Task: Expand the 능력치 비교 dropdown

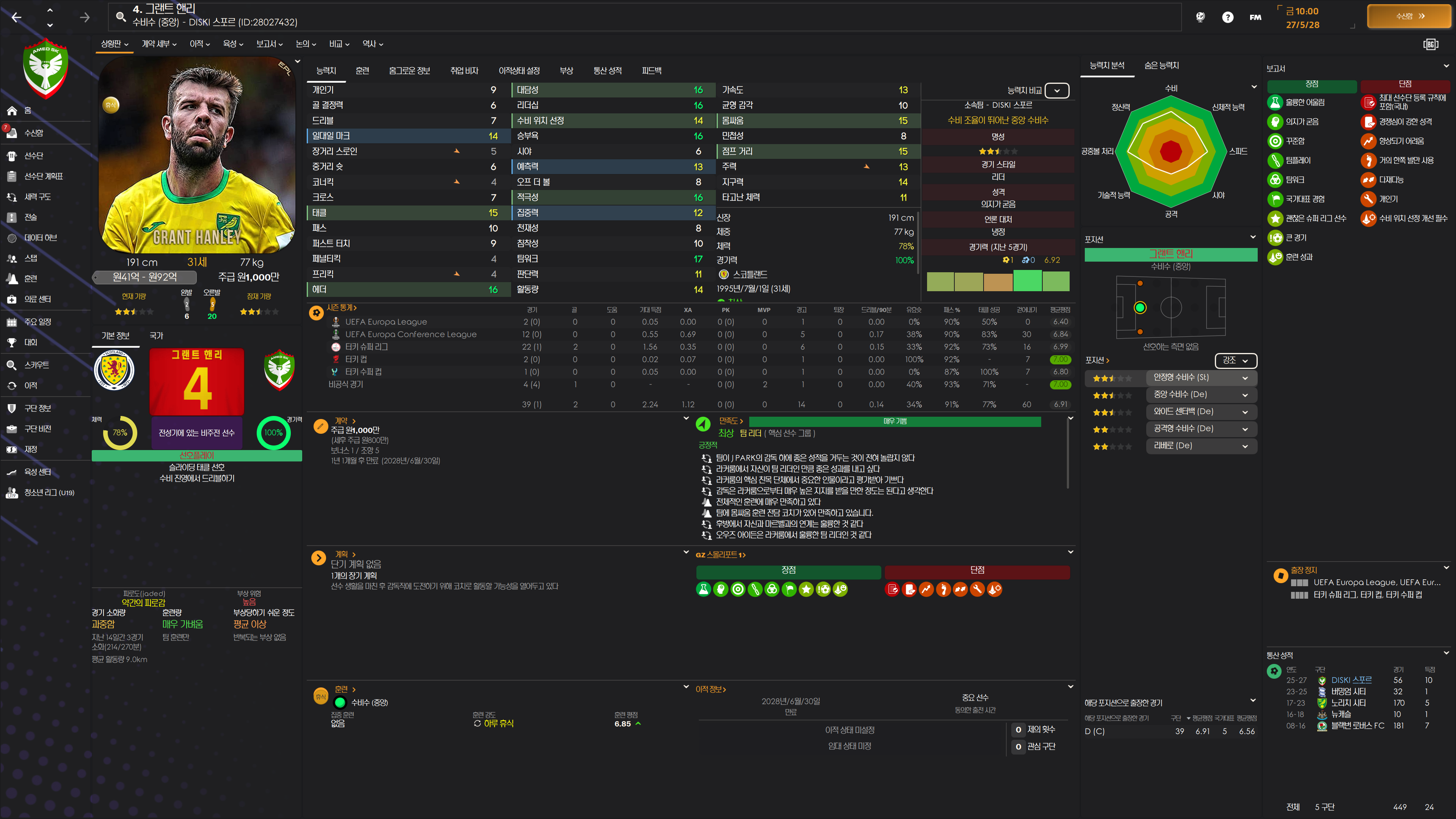Action: tap(1056, 91)
